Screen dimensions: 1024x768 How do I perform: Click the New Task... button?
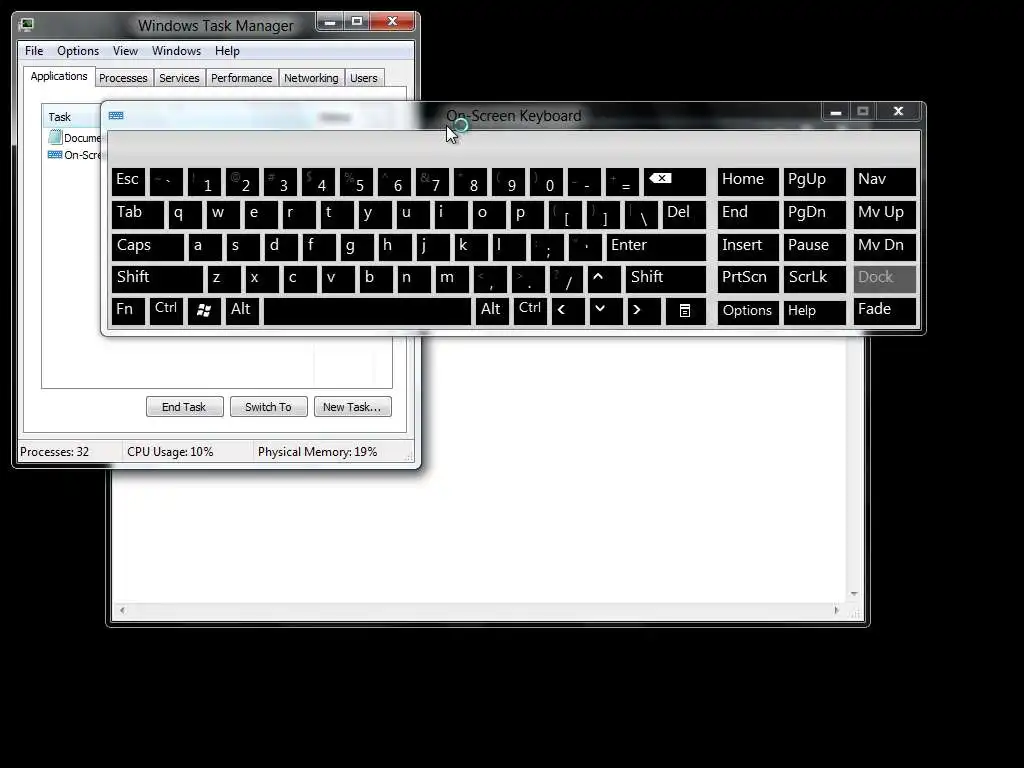[352, 407]
